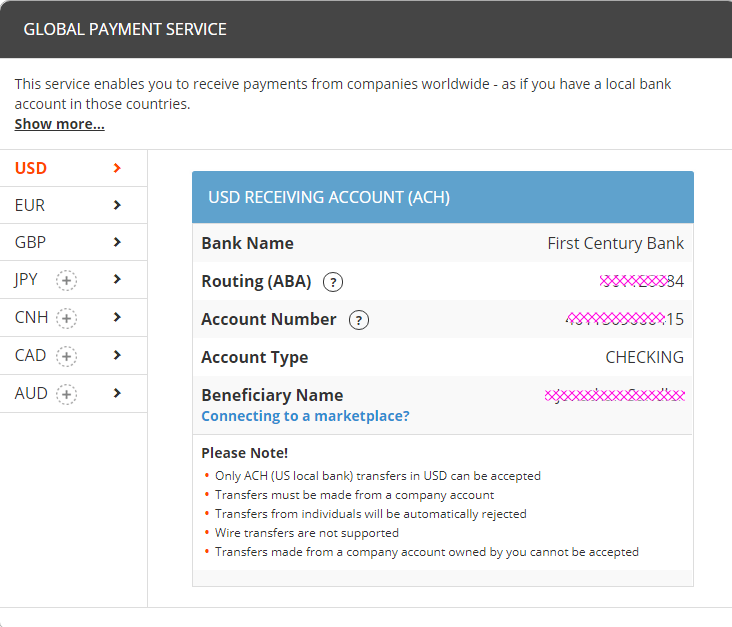
Task: Click the Account Type label
Action: tap(255, 357)
